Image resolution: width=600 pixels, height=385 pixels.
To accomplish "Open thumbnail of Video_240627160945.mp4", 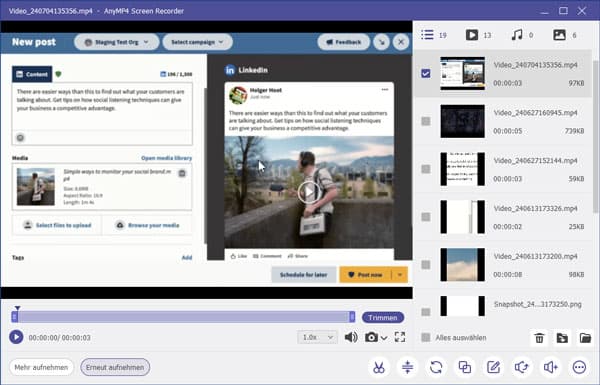I will tap(462, 121).
